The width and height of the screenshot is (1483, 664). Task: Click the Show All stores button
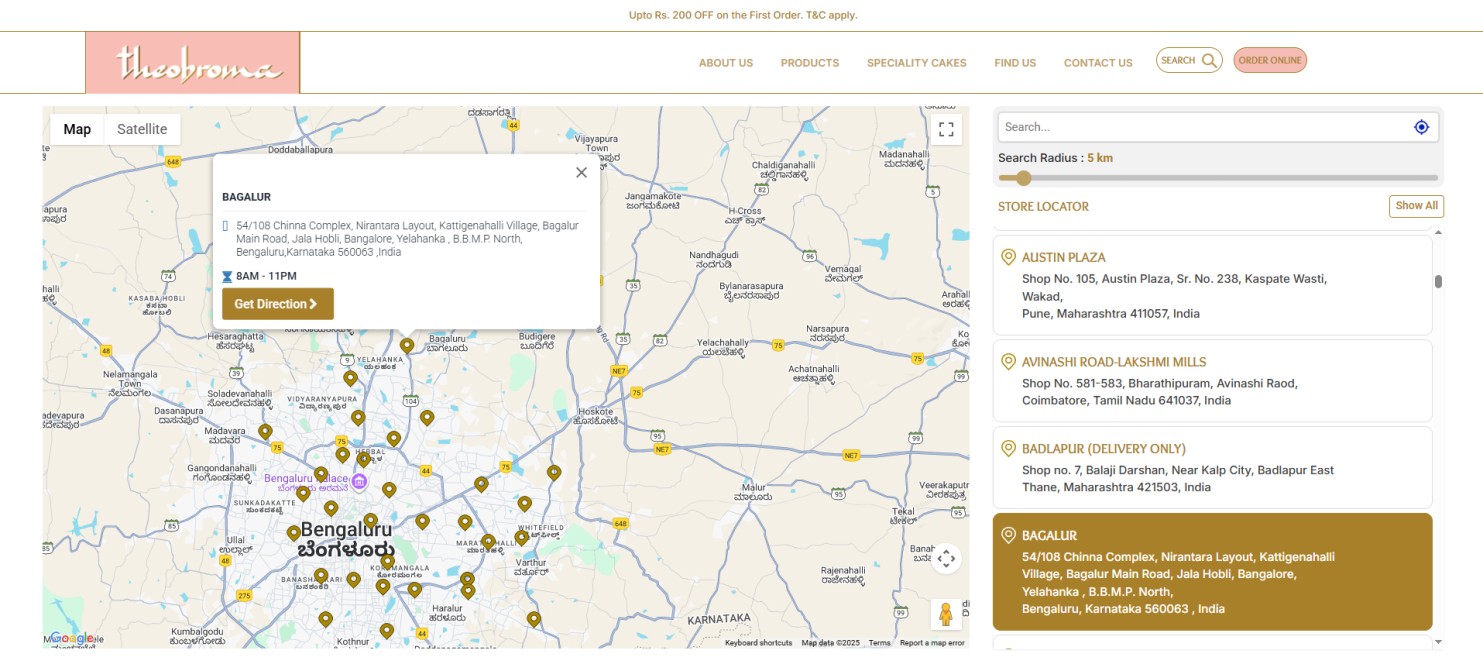point(1416,205)
